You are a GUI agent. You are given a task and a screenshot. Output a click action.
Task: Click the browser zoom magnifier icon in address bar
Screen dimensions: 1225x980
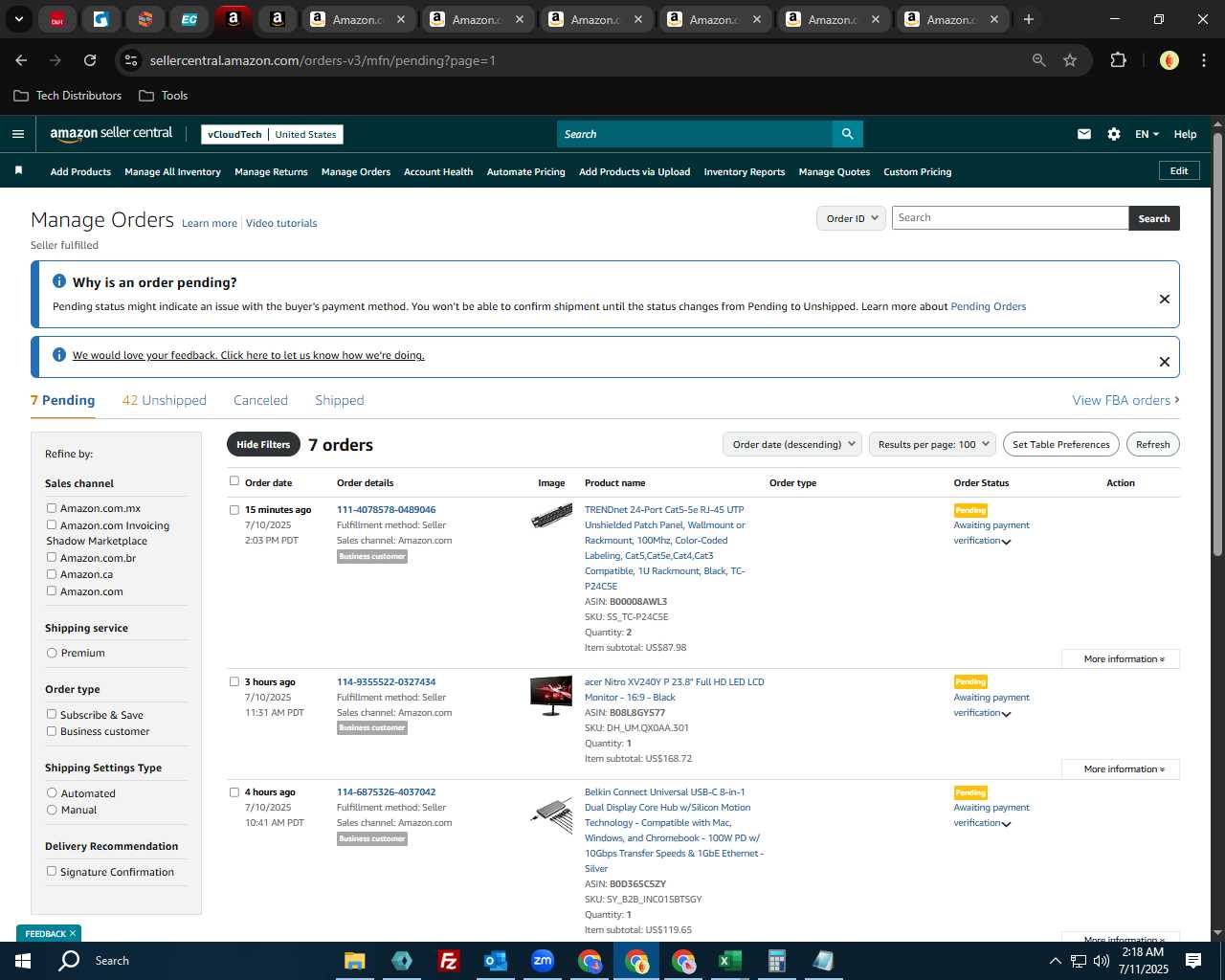tap(1038, 60)
